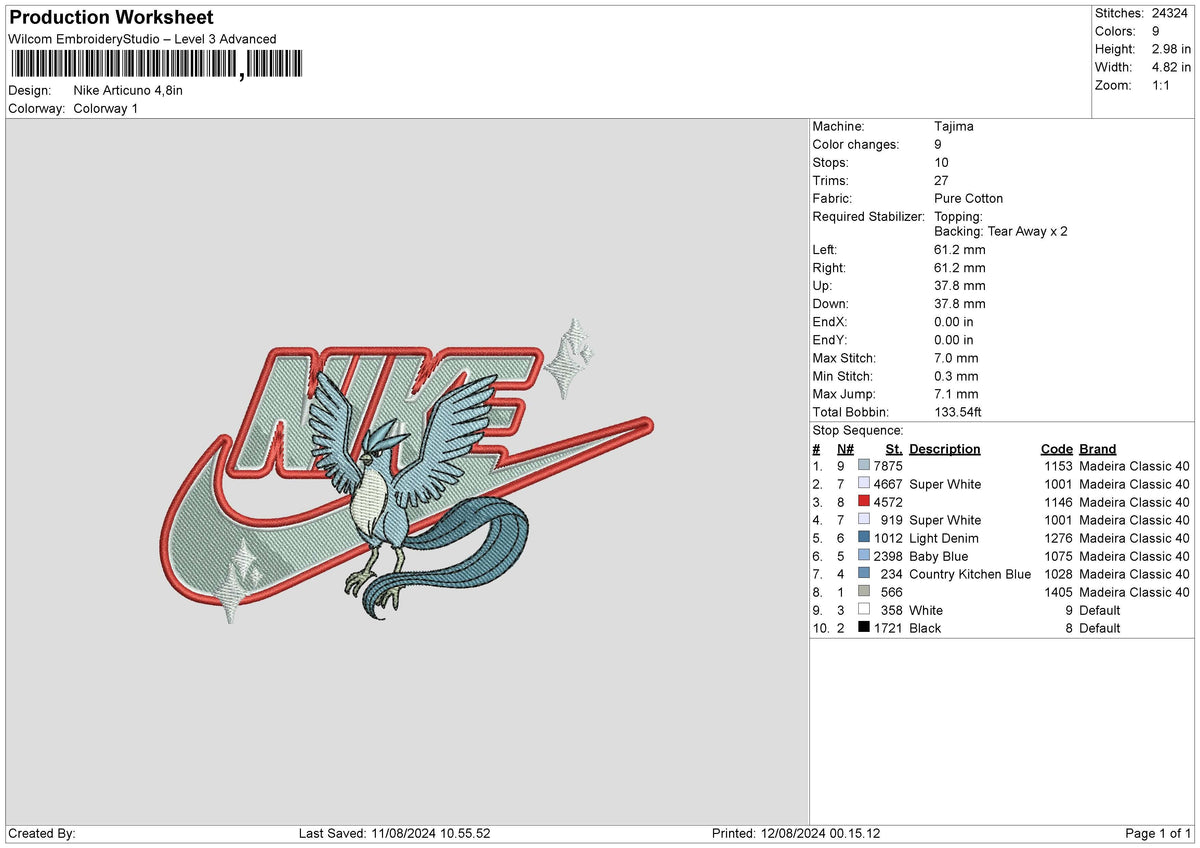Click the Super White swatch in row 4
Image resolution: width=1200 pixels, height=848 pixels.
tap(864, 520)
